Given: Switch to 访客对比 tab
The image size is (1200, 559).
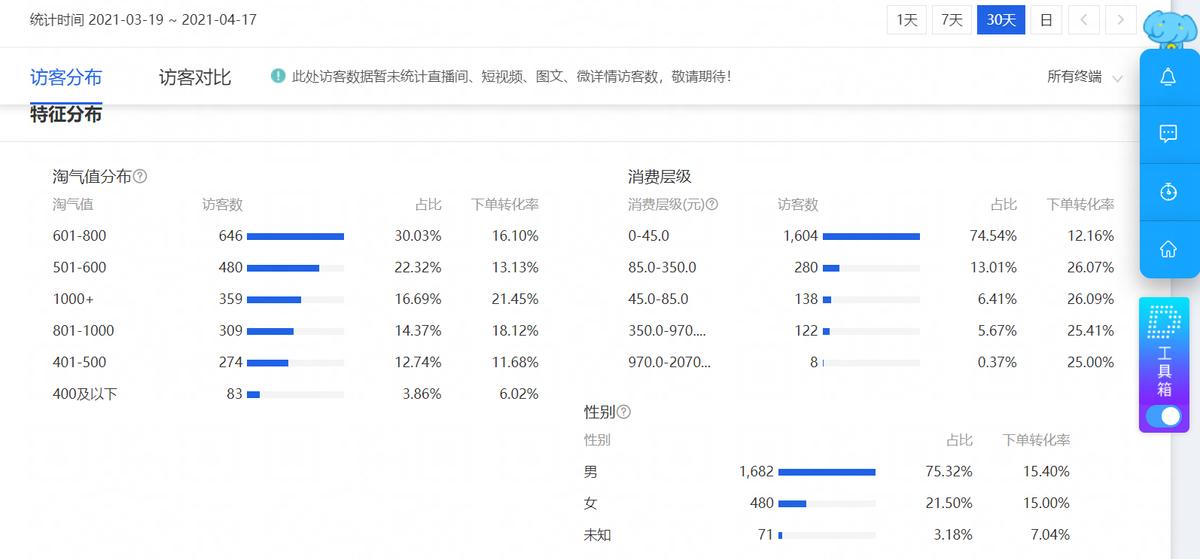Looking at the screenshot, I should tap(195, 77).
